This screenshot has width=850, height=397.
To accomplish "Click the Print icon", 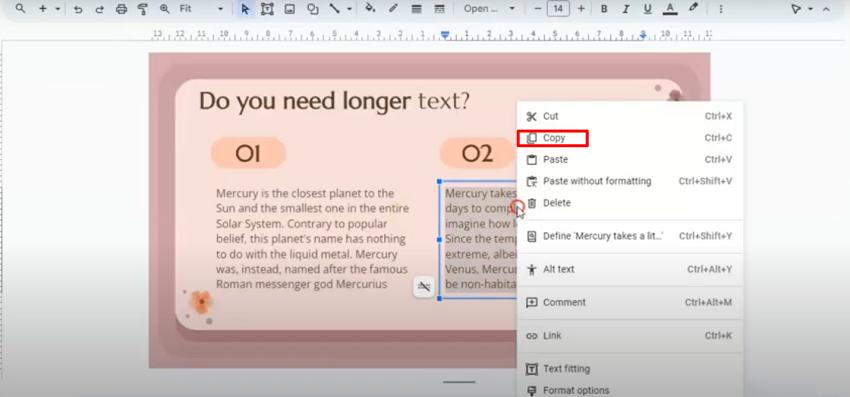I will click(121, 9).
